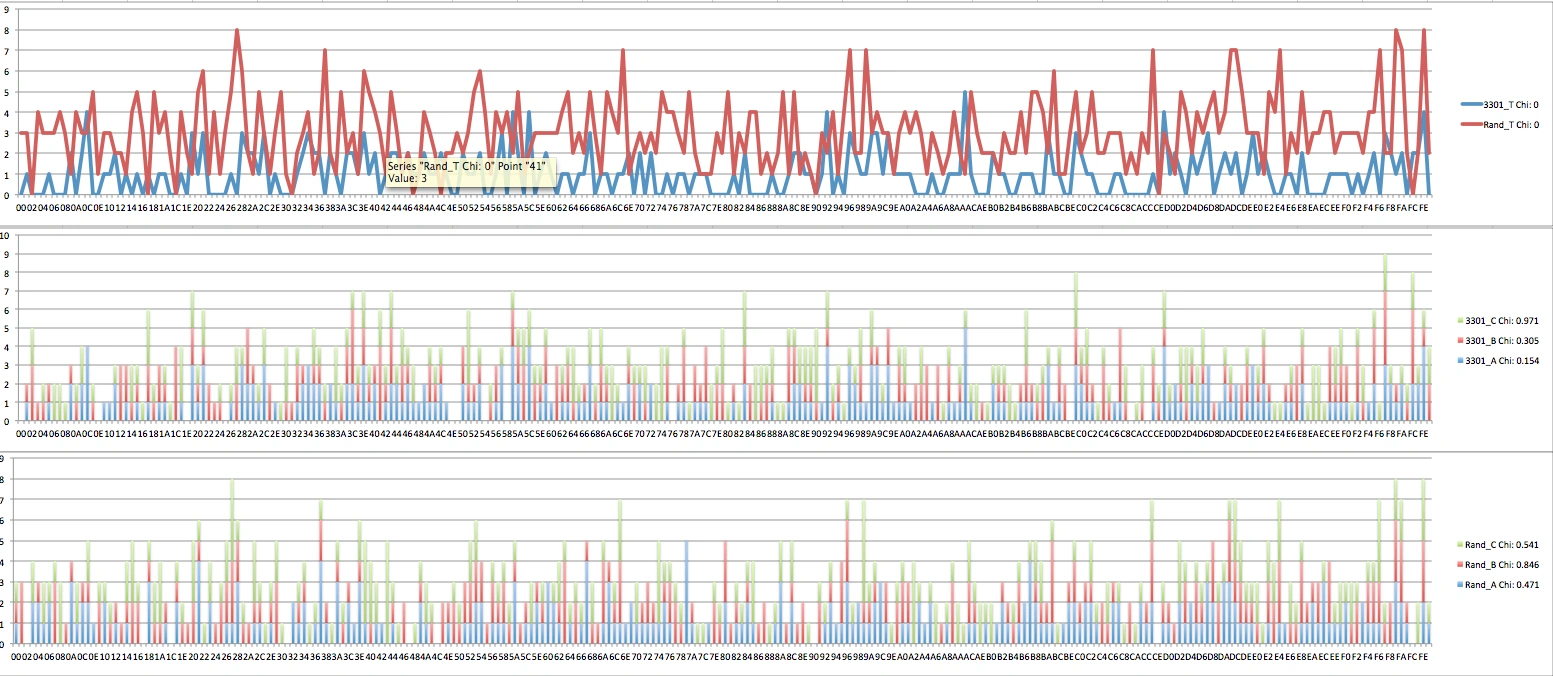The image size is (1553, 676).
Task: Click the red swatch beside Rand_B legend
Action: 1460,564
